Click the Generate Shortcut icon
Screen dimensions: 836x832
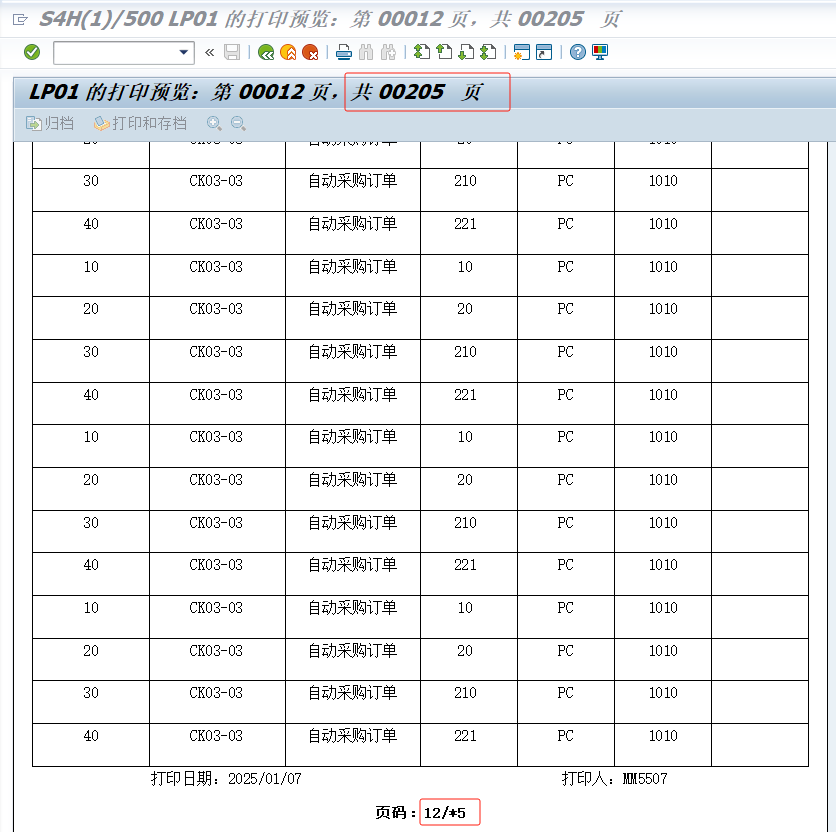click(x=544, y=52)
